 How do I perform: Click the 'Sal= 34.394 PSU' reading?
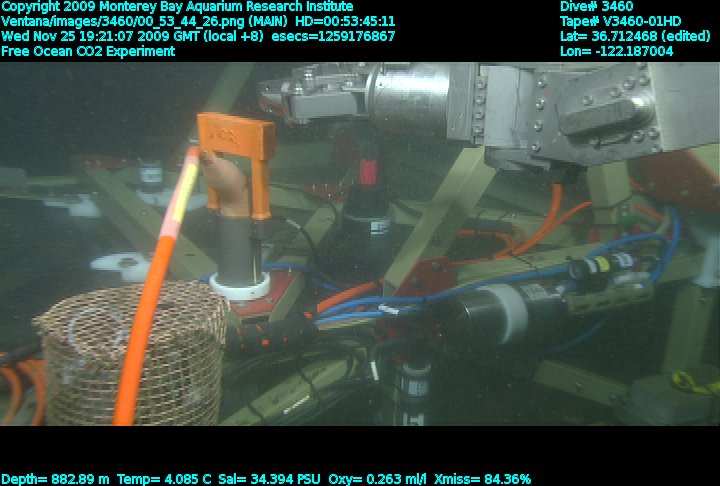269,480
